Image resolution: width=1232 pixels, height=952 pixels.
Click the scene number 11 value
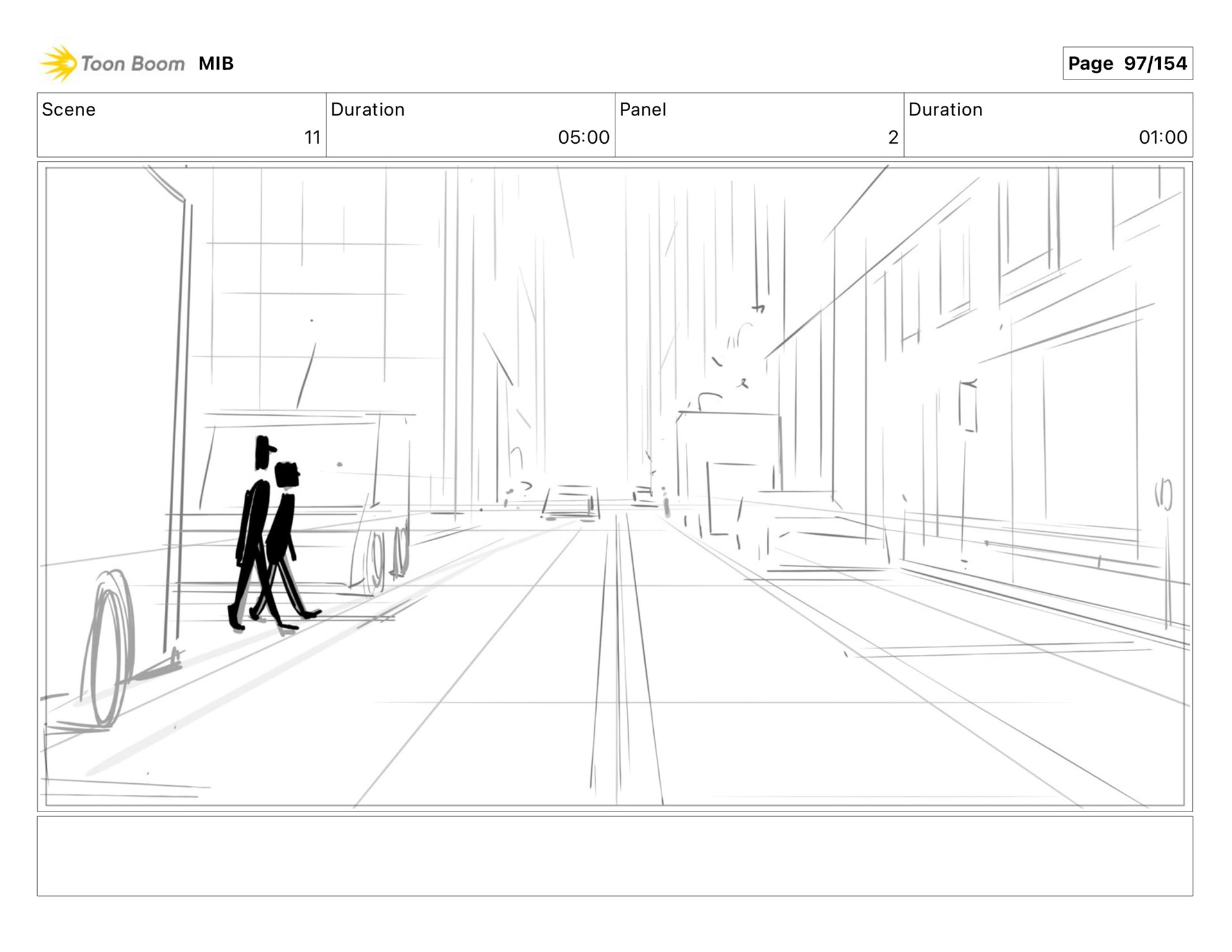[x=312, y=137]
